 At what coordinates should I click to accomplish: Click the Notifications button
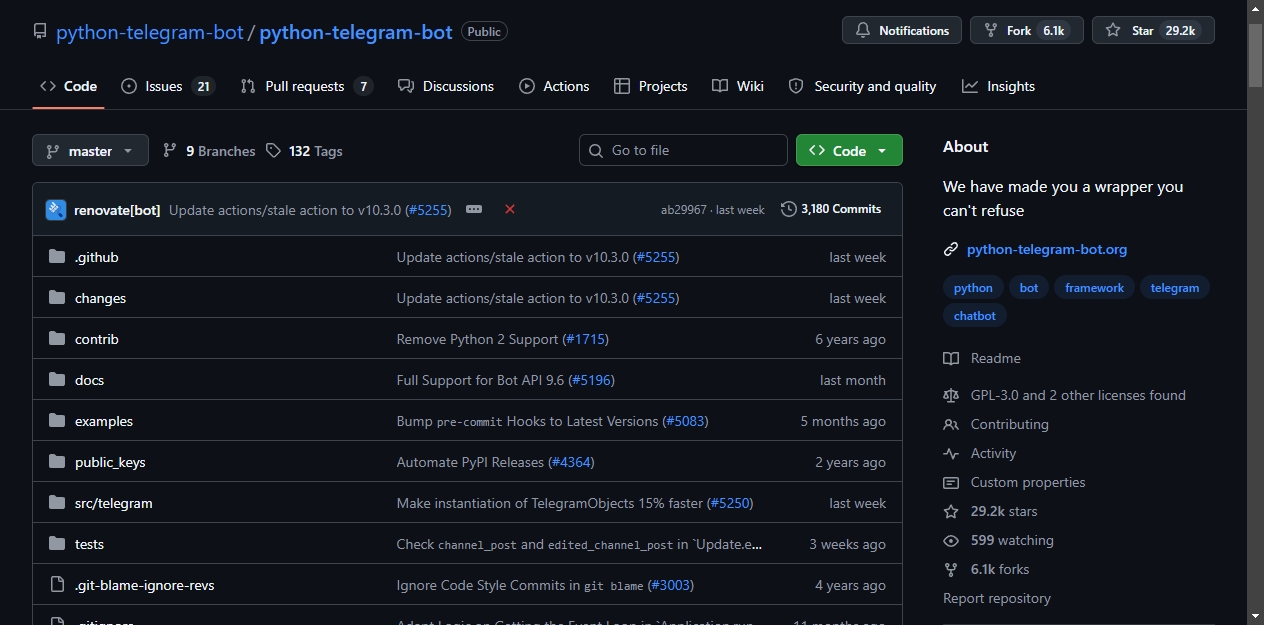coord(902,31)
